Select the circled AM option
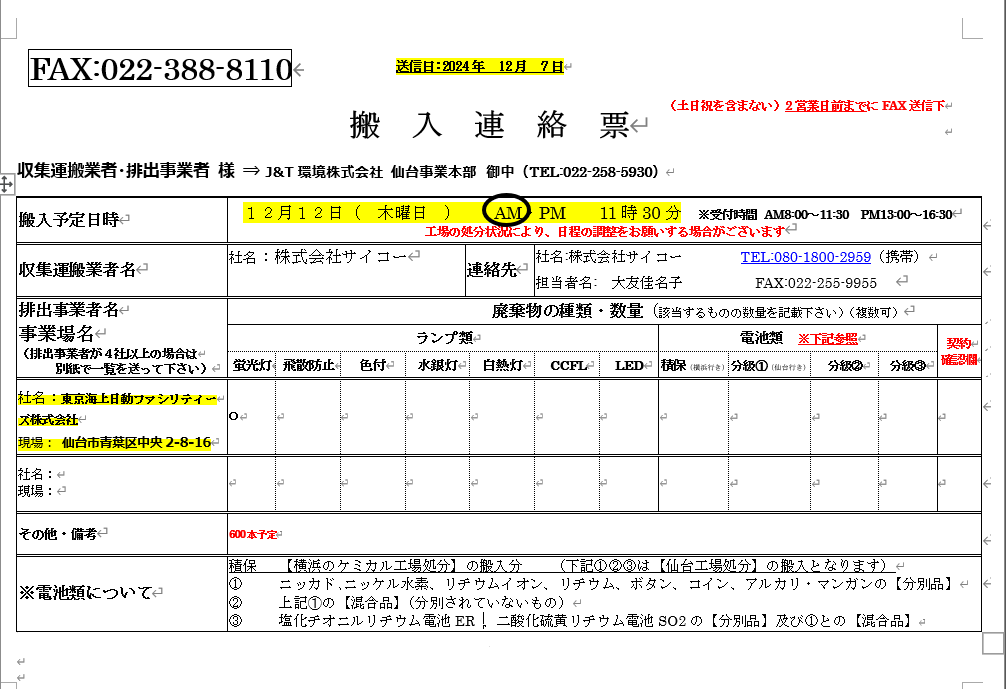This screenshot has height=689, width=1006. (x=508, y=212)
